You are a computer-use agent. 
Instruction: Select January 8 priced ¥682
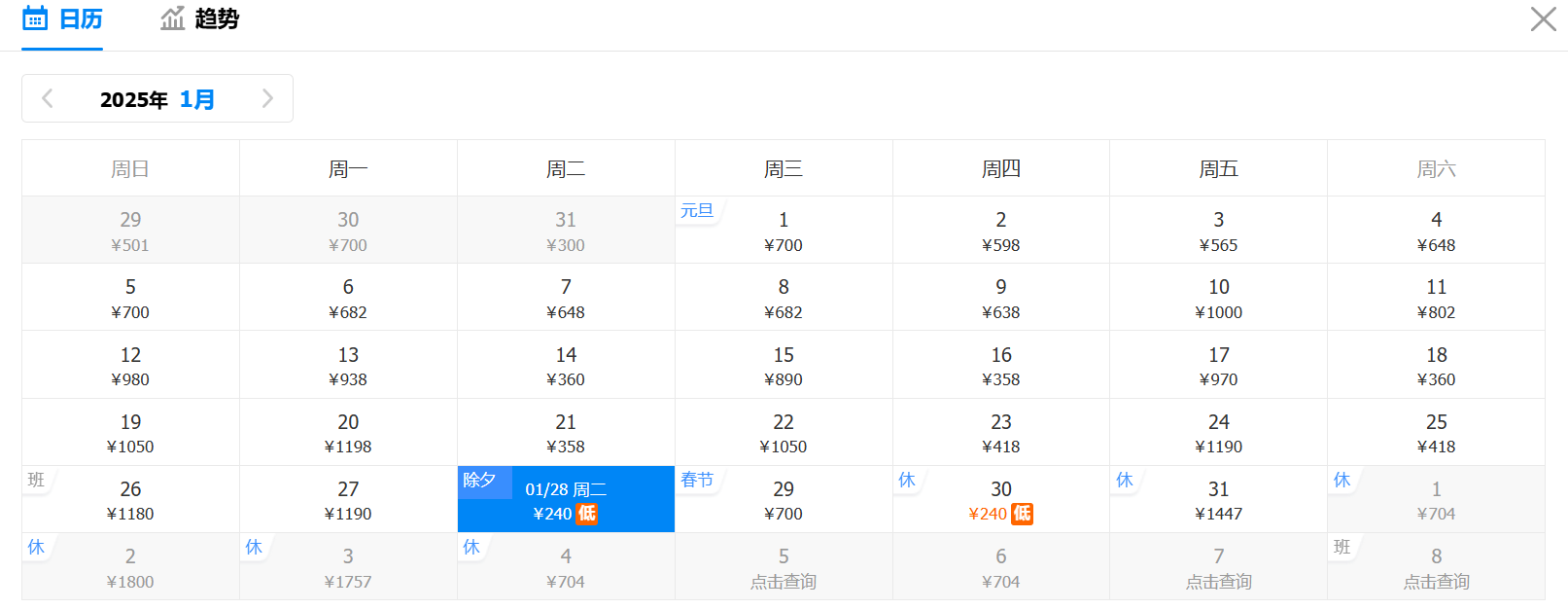(x=784, y=298)
